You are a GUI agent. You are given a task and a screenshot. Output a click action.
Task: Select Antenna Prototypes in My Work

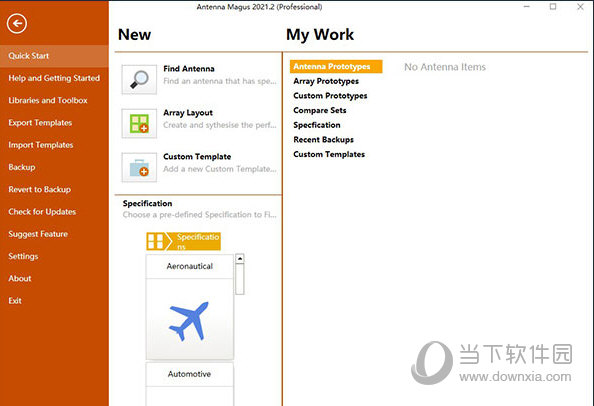click(x=336, y=66)
